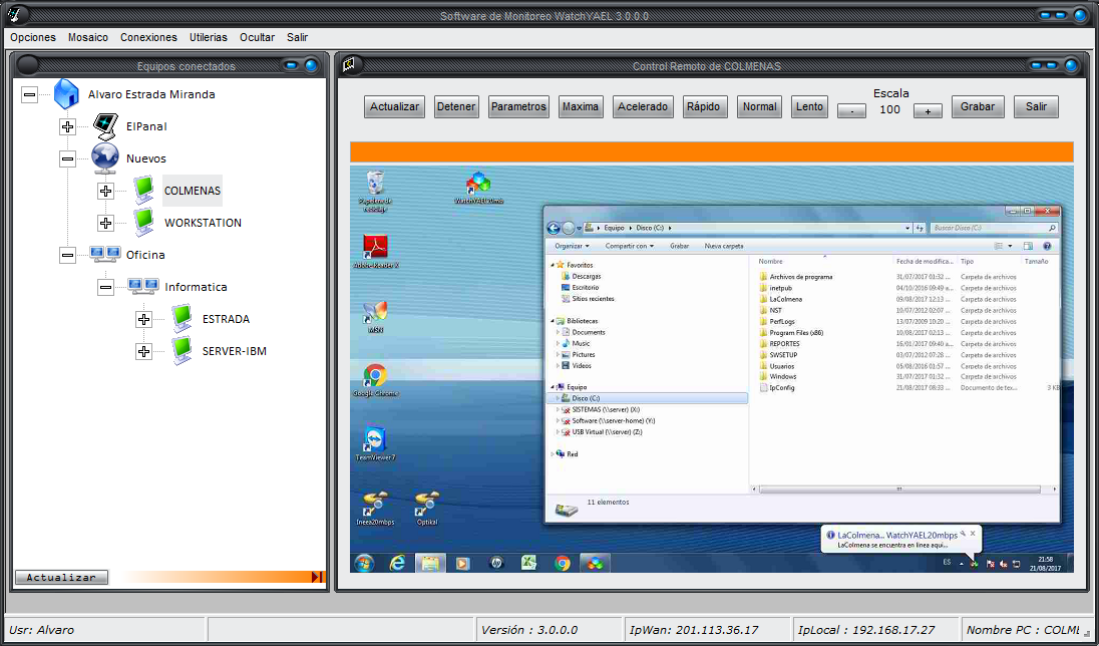Open Google Chrome on remote desktop
The width and height of the screenshot is (1099, 646).
pos(375,377)
